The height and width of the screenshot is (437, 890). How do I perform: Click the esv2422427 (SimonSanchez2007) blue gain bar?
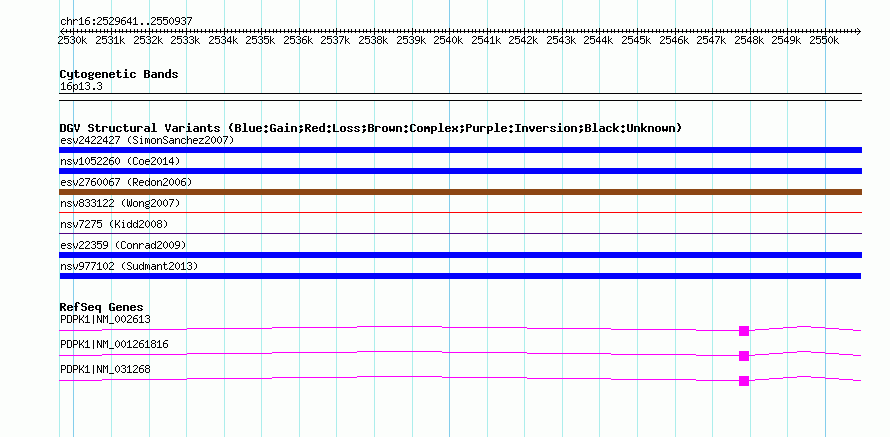pyautogui.click(x=460, y=150)
